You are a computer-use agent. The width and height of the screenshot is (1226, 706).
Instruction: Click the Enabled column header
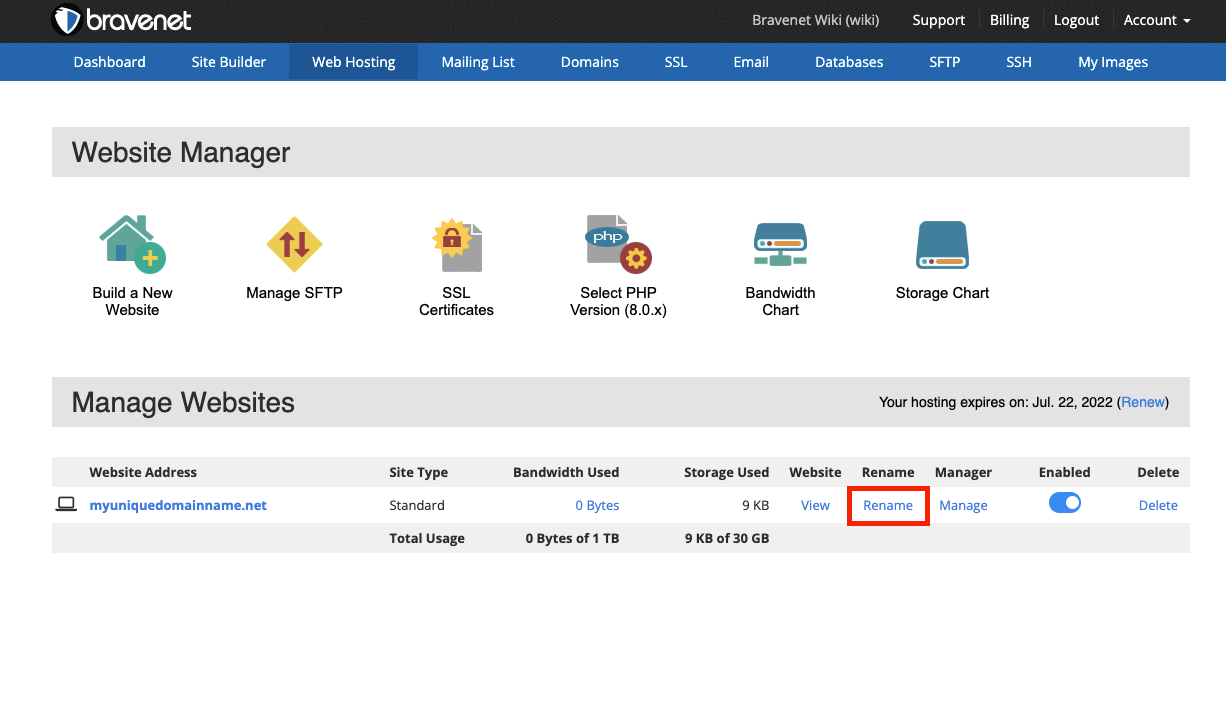(x=1065, y=472)
